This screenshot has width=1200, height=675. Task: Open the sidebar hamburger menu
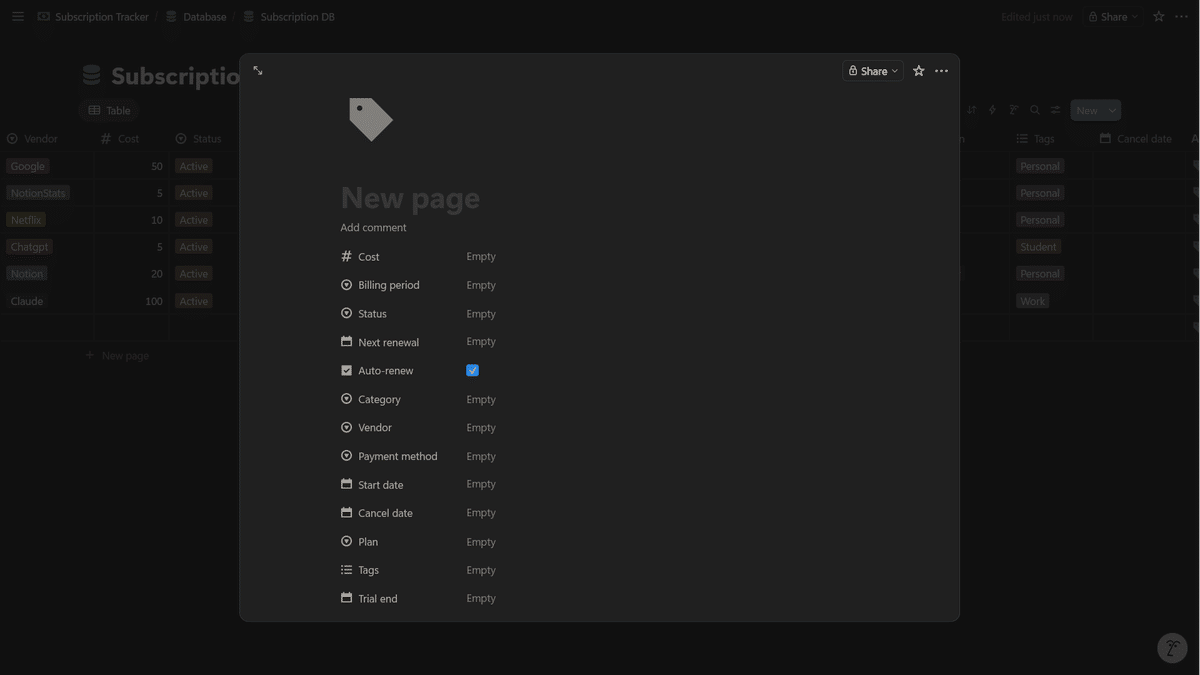click(18, 17)
